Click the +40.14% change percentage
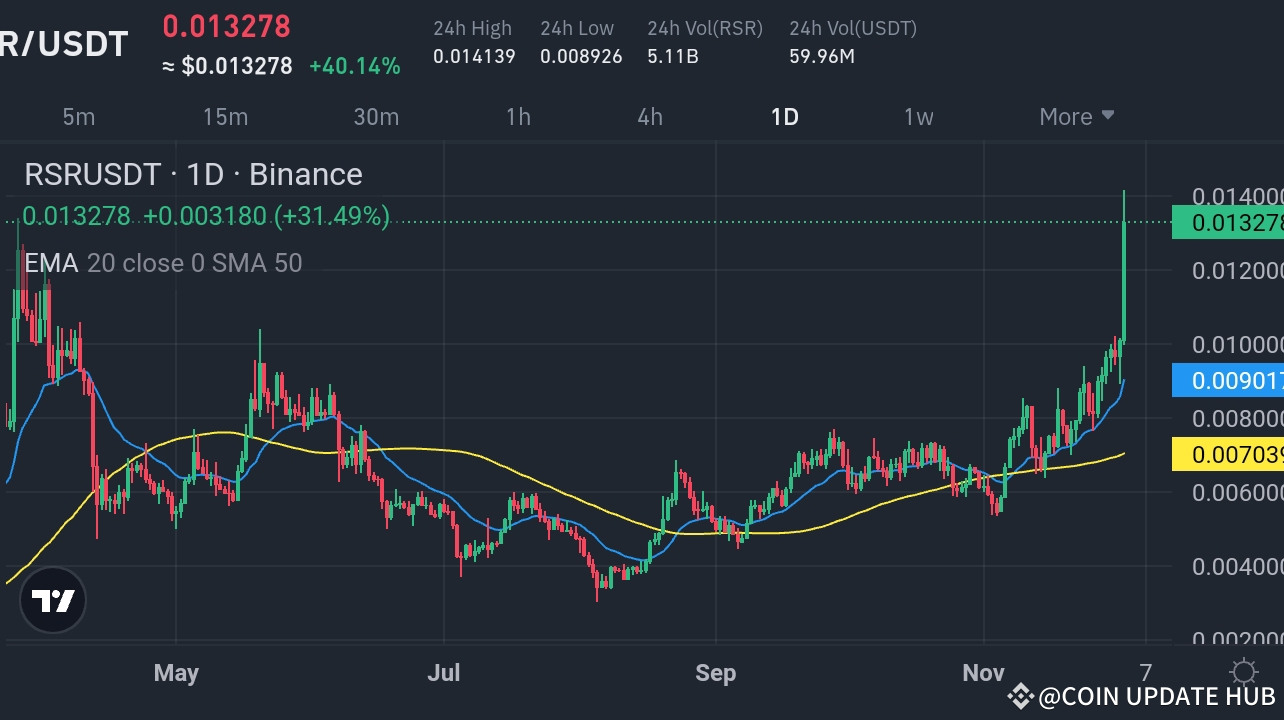1284x720 pixels. 355,66
